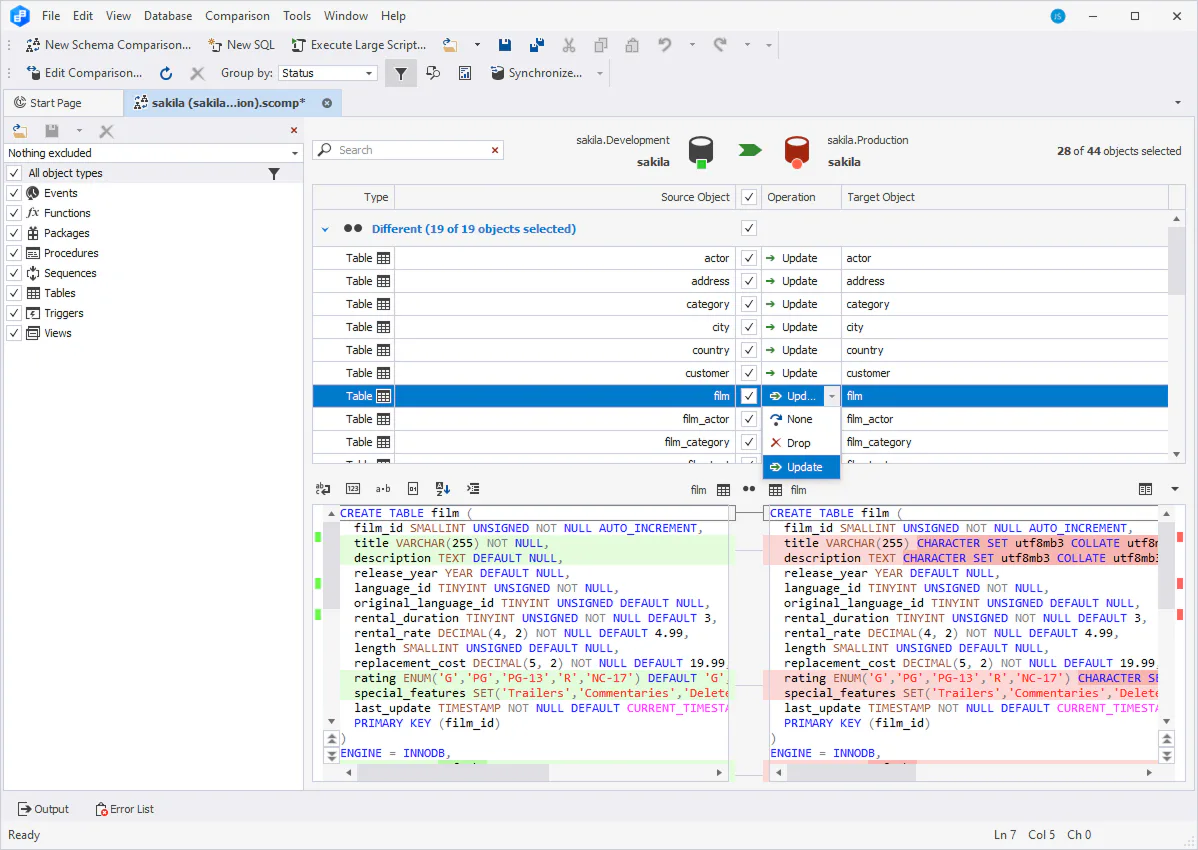
Task: Click the Copy icon in the toolbar
Action: tap(601, 45)
